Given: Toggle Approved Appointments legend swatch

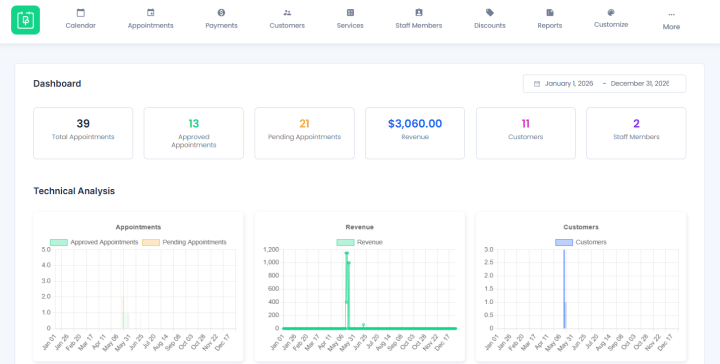Looking at the screenshot, I should [59, 242].
